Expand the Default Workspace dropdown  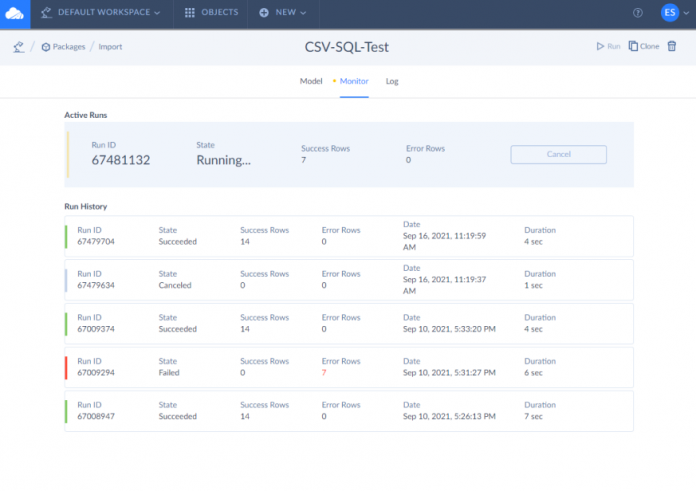(x=100, y=13)
